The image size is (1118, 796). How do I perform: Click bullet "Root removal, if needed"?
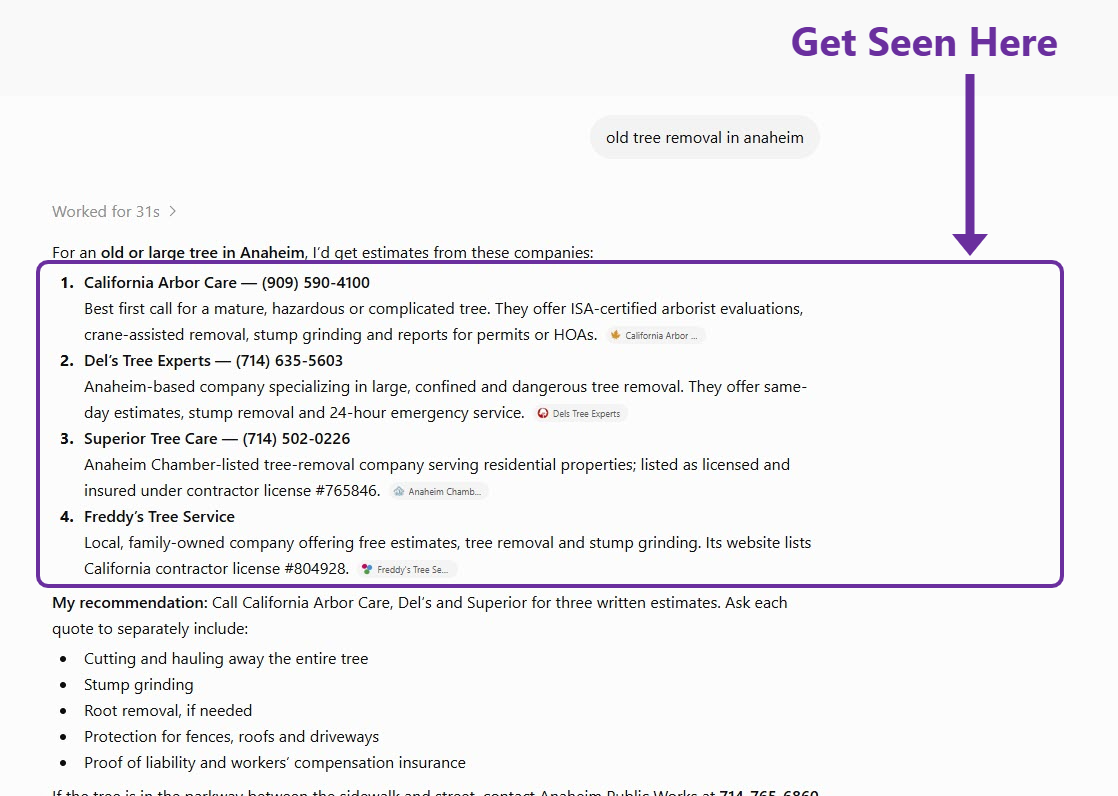pos(168,710)
